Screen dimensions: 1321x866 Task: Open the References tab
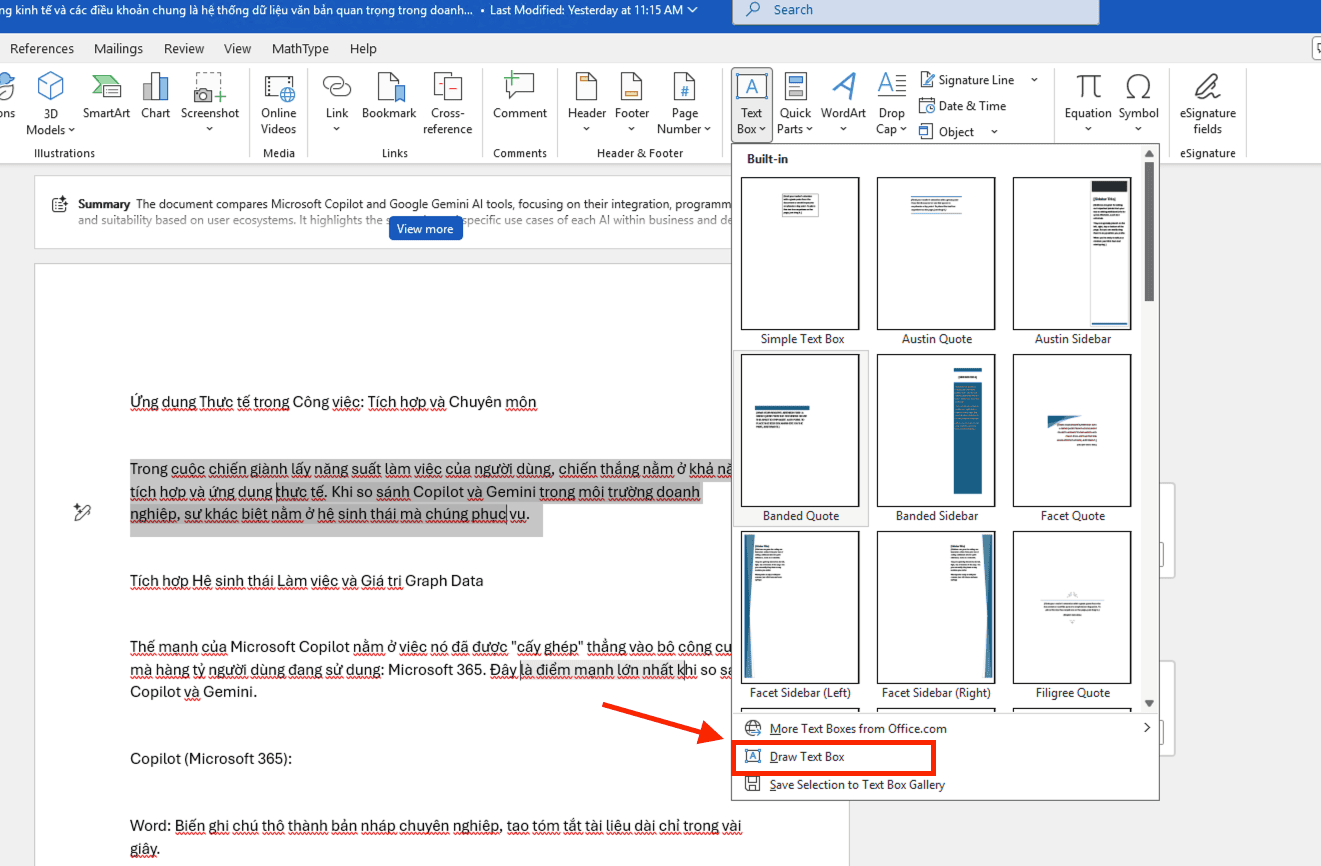pos(42,48)
